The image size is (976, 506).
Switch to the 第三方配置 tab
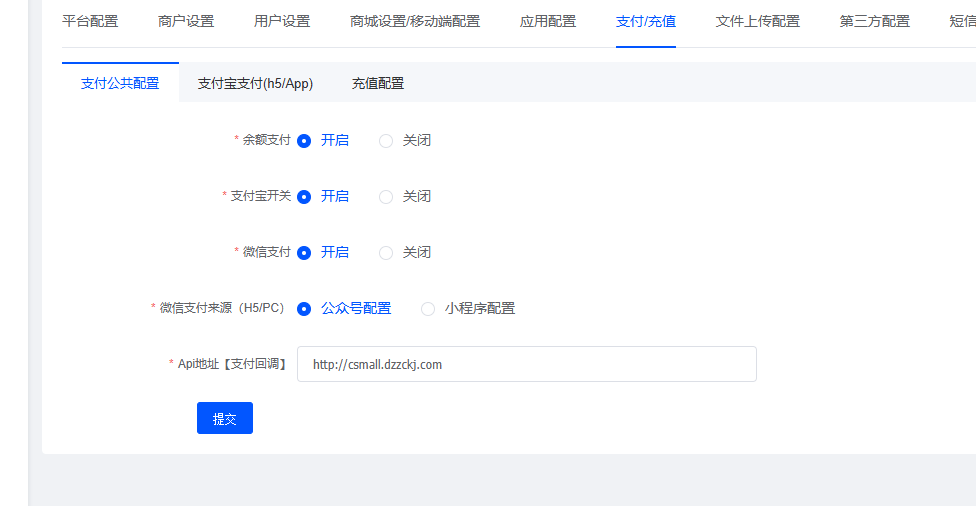pyautogui.click(x=875, y=22)
